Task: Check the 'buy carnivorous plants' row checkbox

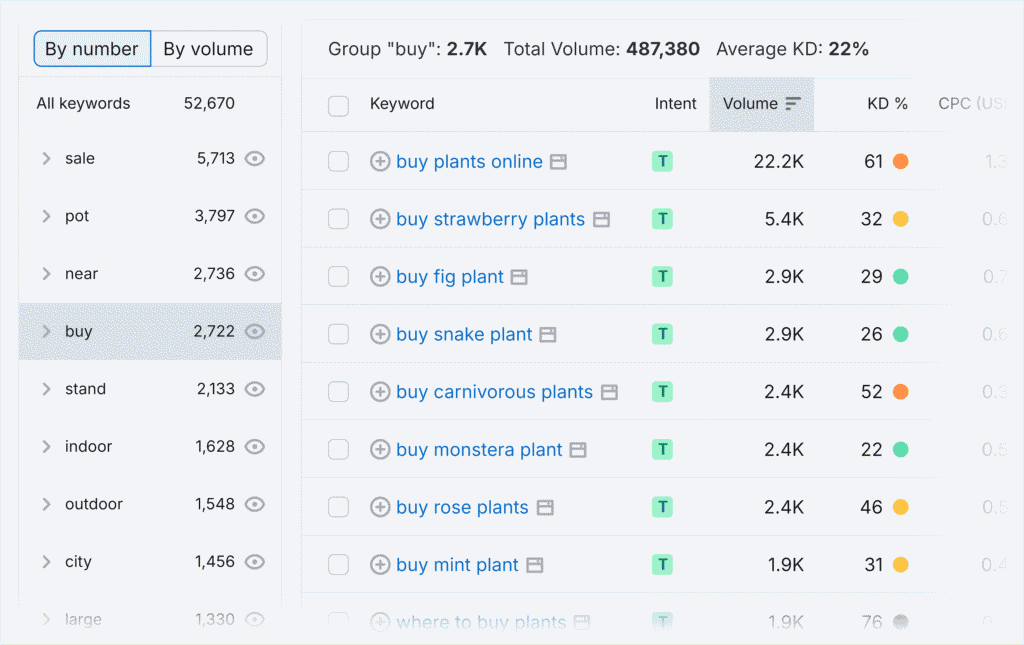Action: click(338, 392)
